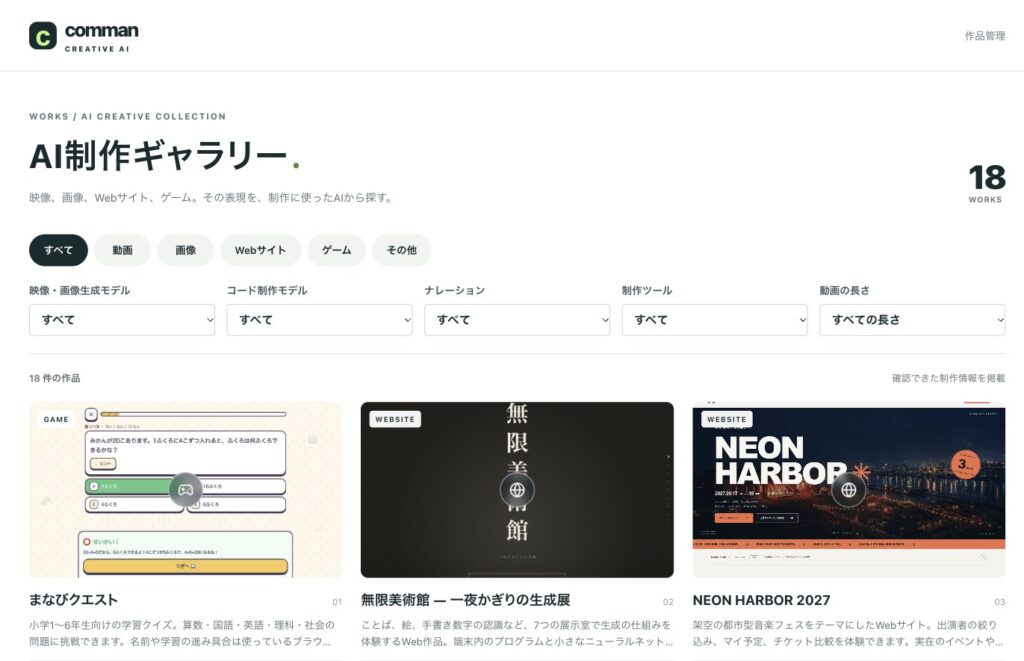The height and width of the screenshot is (661, 1024).
Task: Open the ナレーション dropdown
Action: [517, 320]
